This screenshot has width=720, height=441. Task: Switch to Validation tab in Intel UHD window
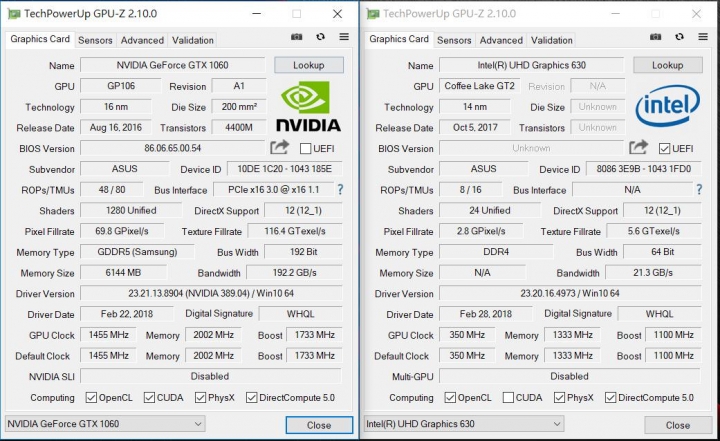pos(552,40)
